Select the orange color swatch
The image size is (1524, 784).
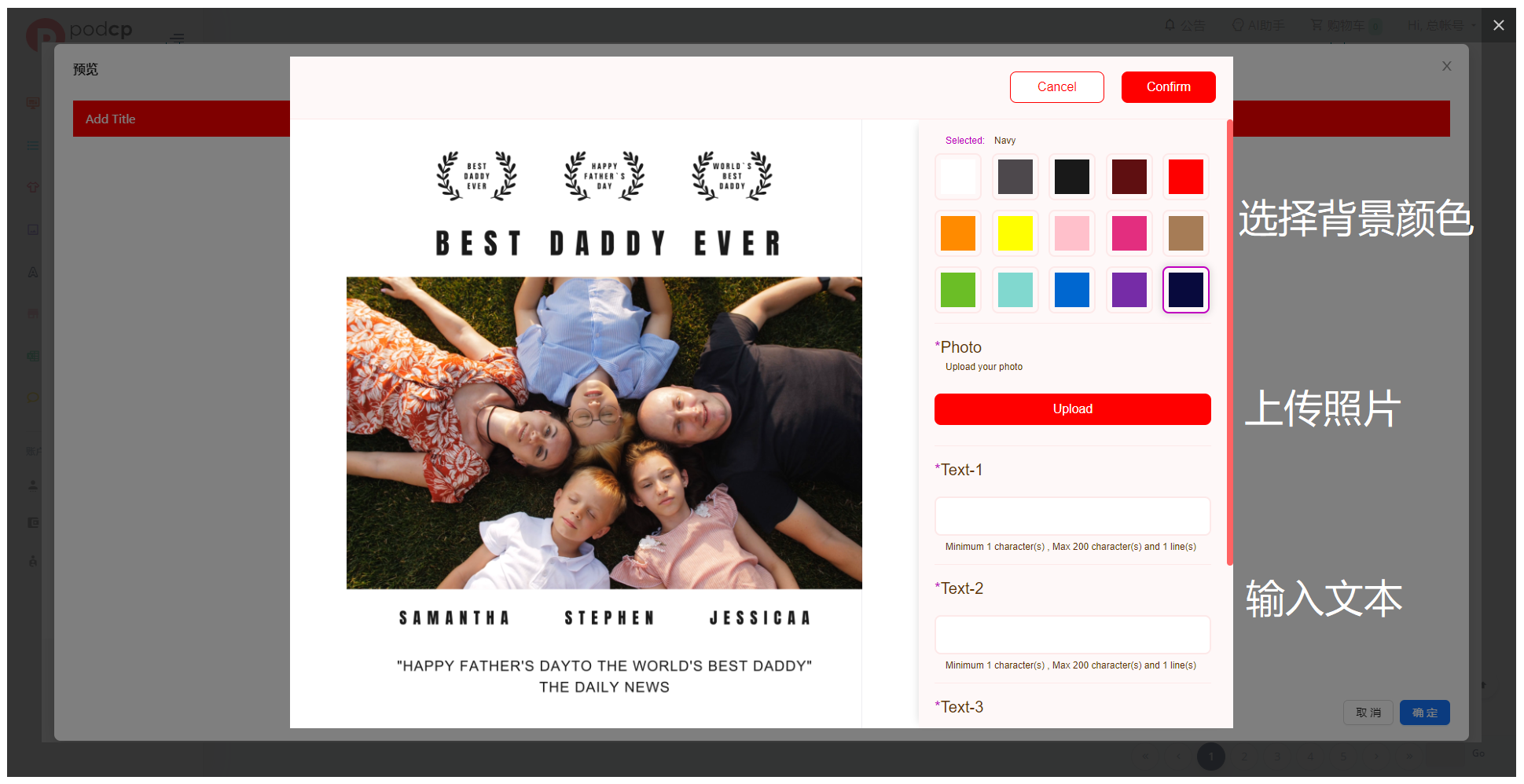pos(958,233)
